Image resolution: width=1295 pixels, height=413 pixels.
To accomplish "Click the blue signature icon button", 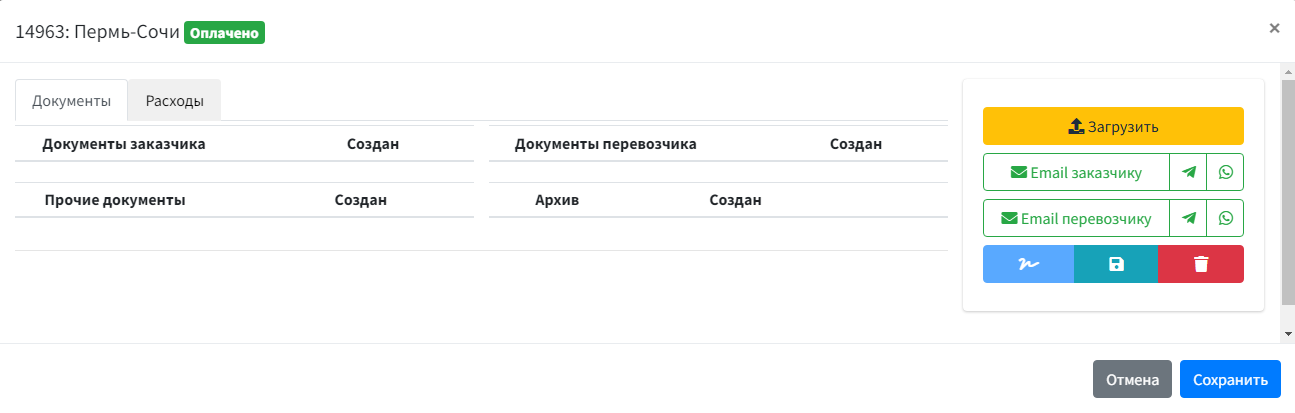I will click(1028, 264).
